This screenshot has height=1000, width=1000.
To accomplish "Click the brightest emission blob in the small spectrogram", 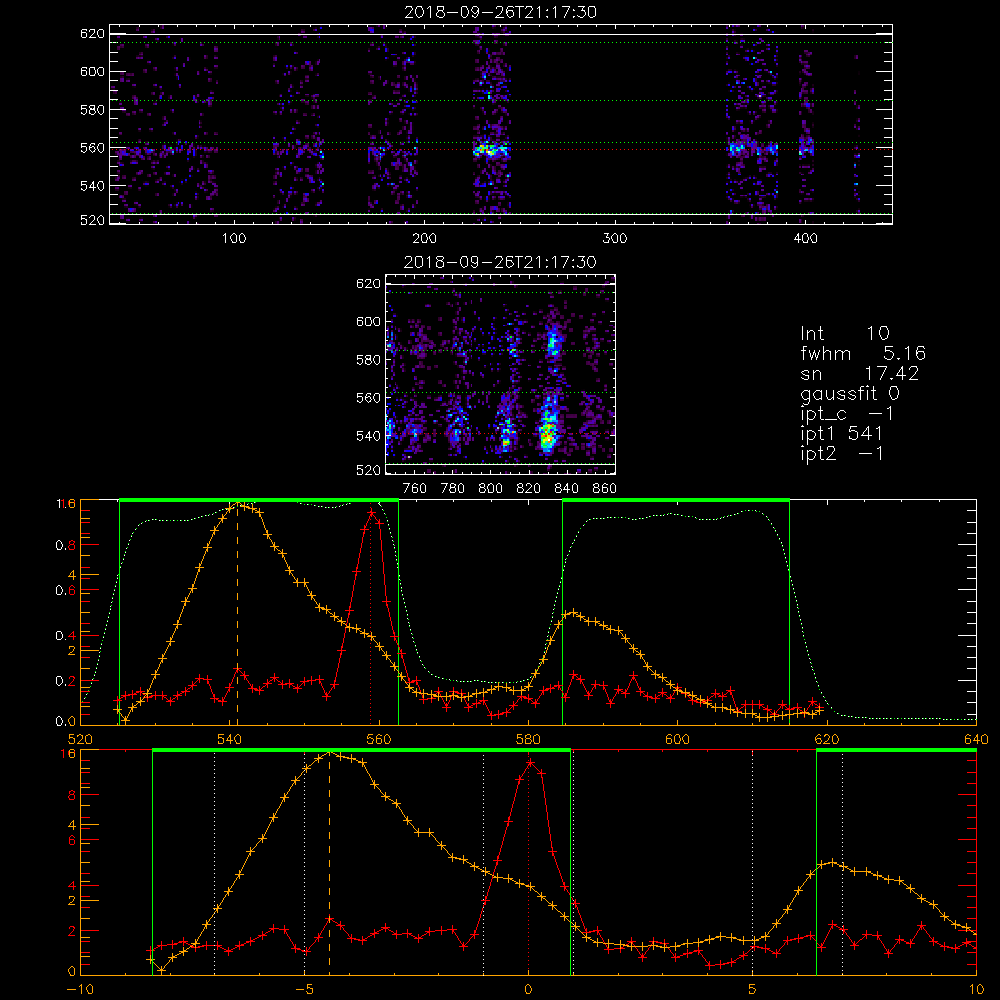I will coord(547,434).
